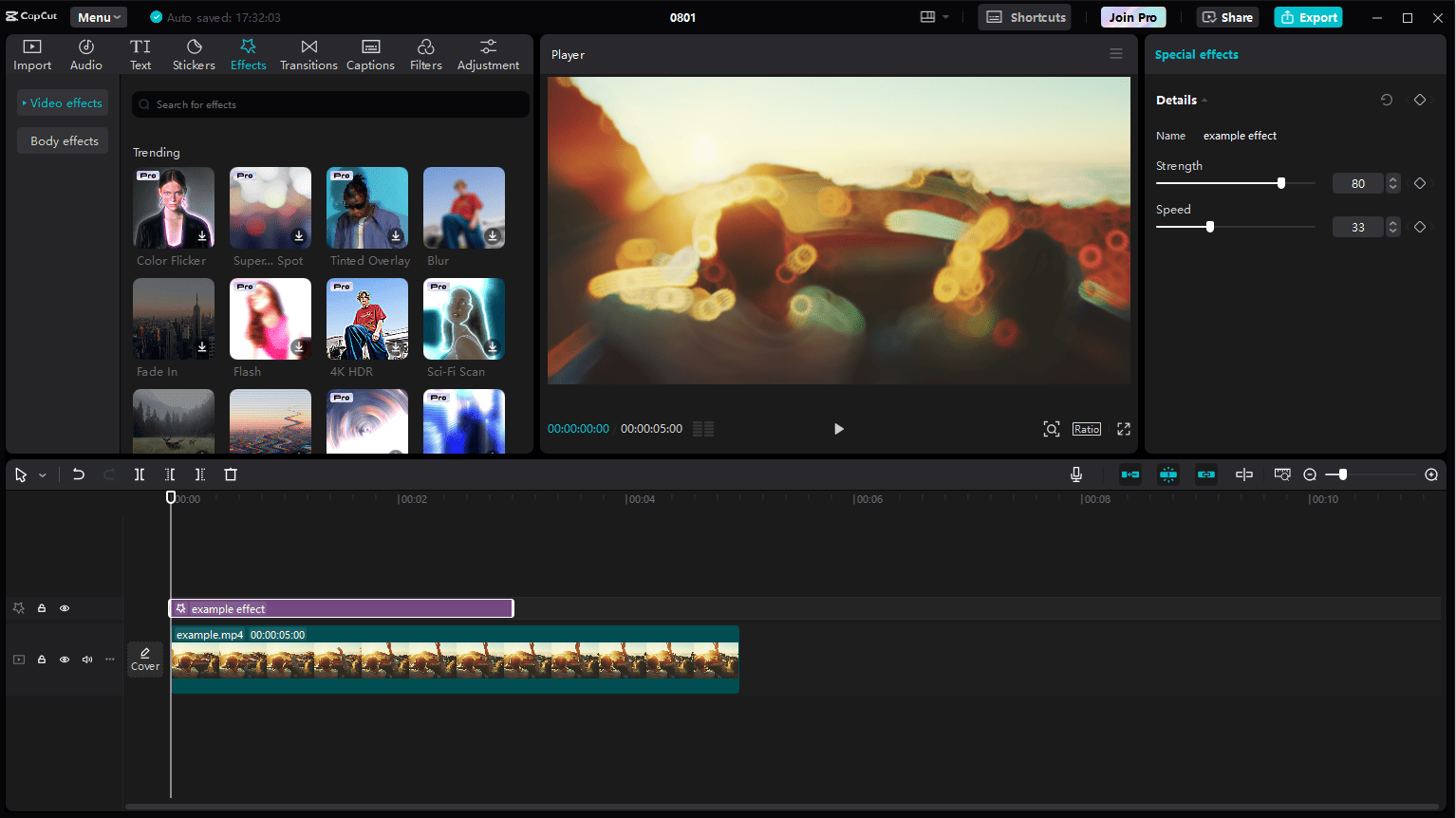
Task: Click the microphone record voiceover icon
Action: 1076,474
